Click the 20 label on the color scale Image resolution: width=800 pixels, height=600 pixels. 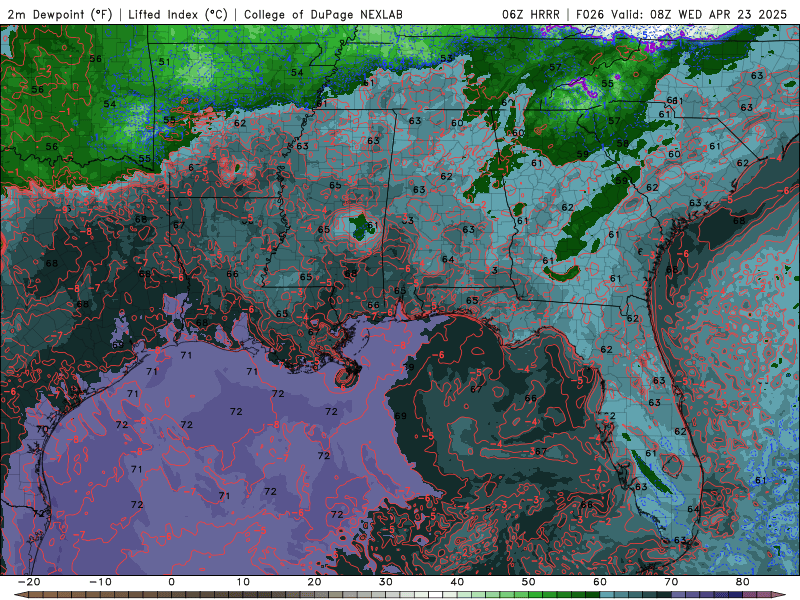click(314, 582)
